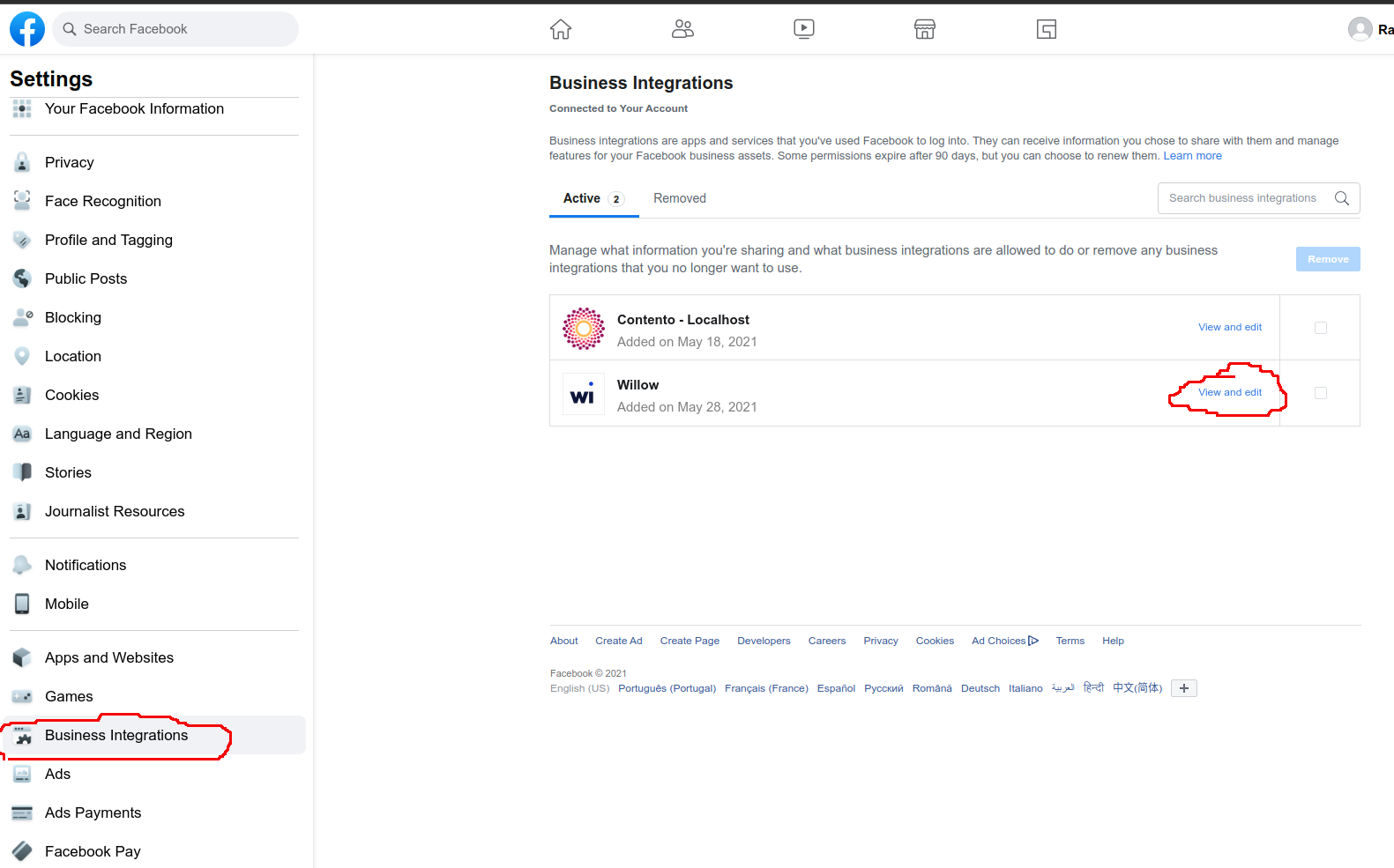Click View and edit for Contento
The height and width of the screenshot is (868, 1394).
click(1230, 327)
